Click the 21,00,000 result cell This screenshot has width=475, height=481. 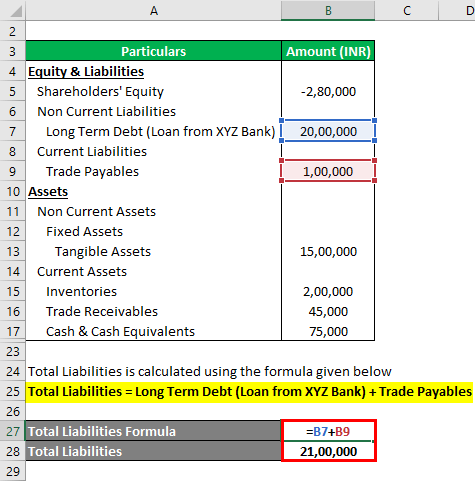328,451
